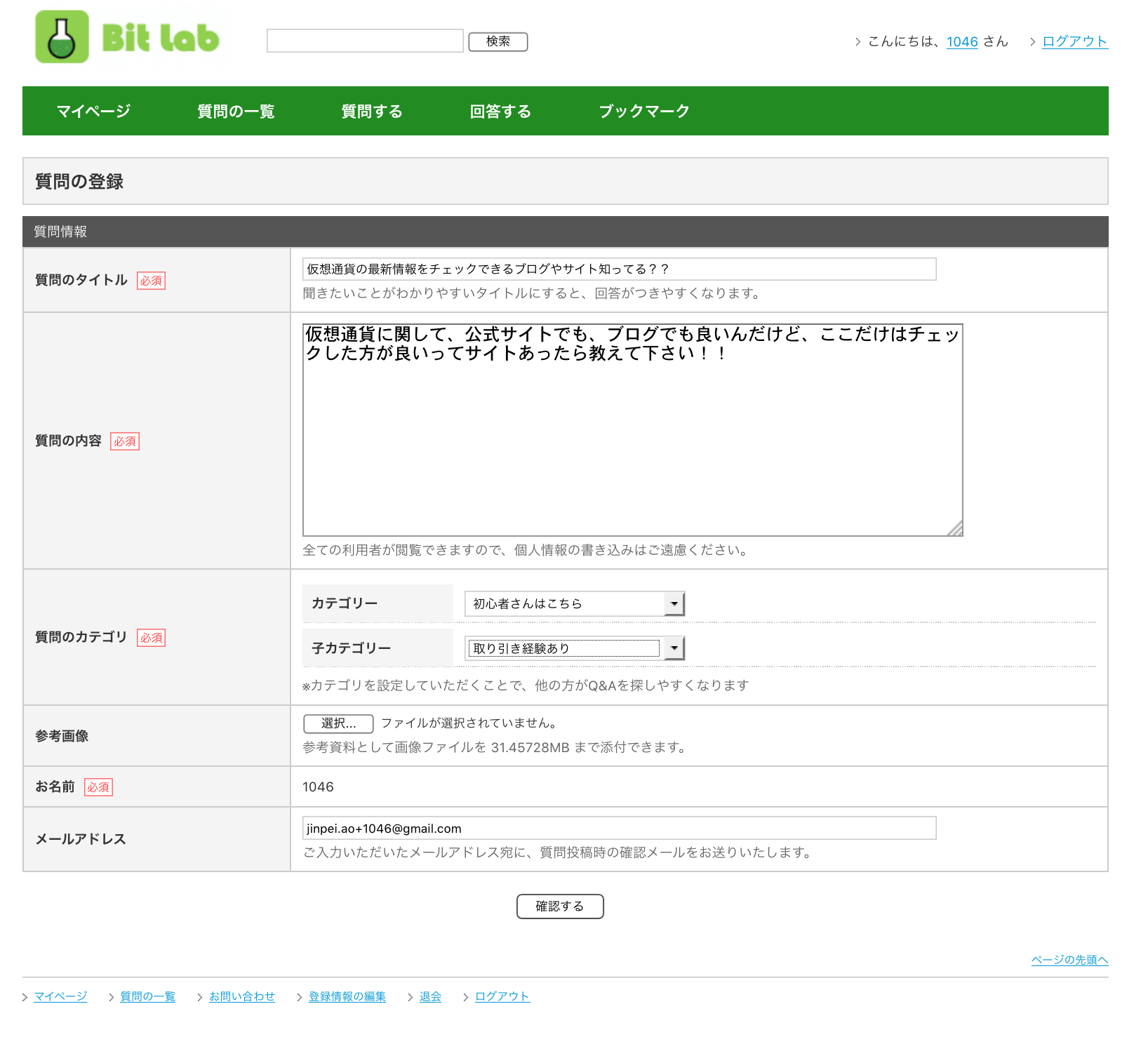
Task: Open the 質問の一覧 navigation menu
Action: click(235, 111)
